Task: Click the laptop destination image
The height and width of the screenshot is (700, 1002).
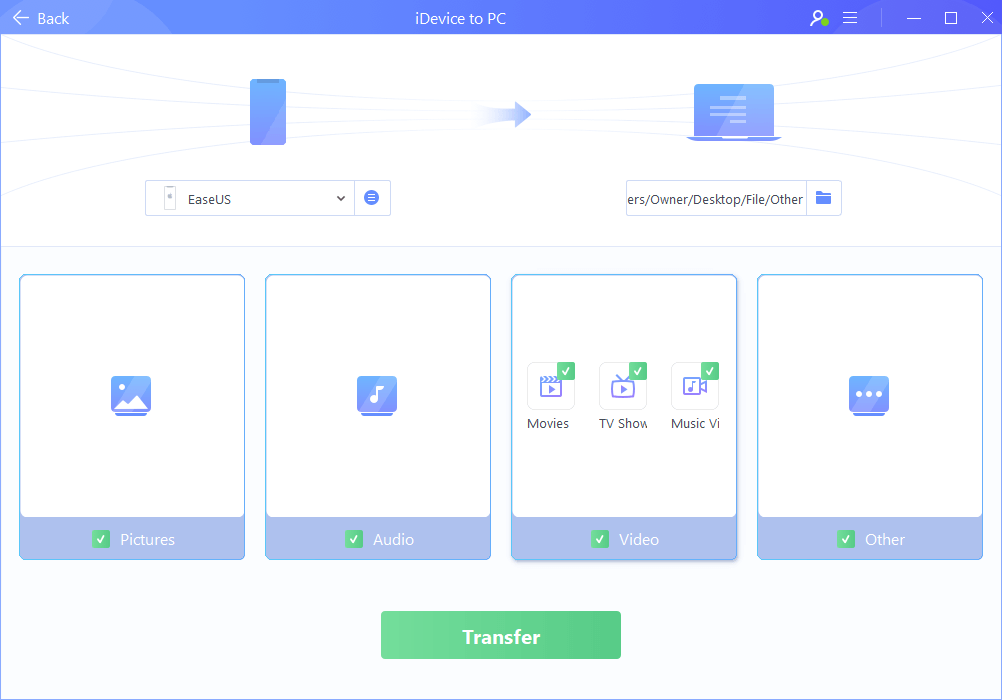Action: point(734,113)
